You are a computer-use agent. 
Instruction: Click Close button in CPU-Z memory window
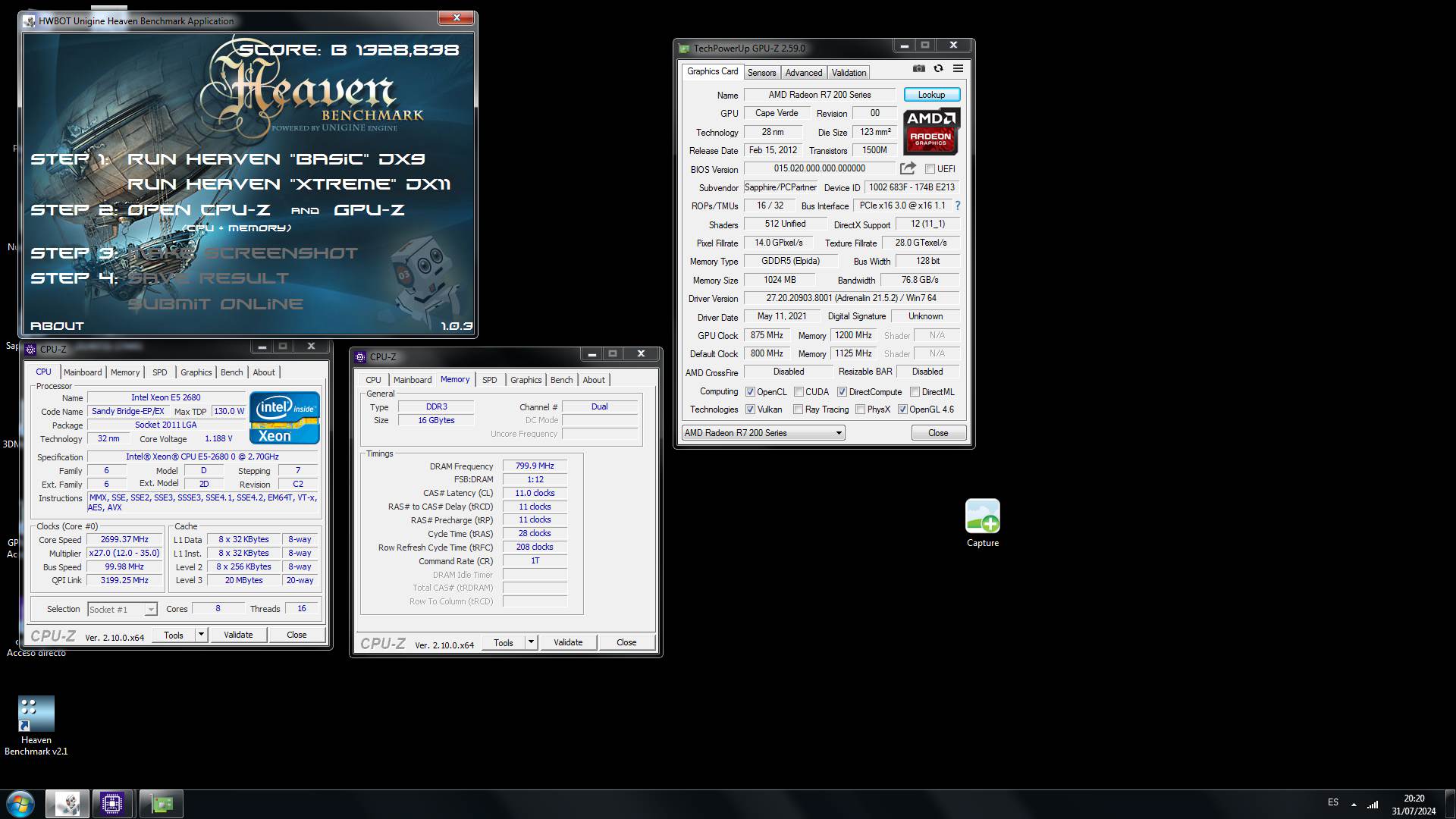click(626, 642)
